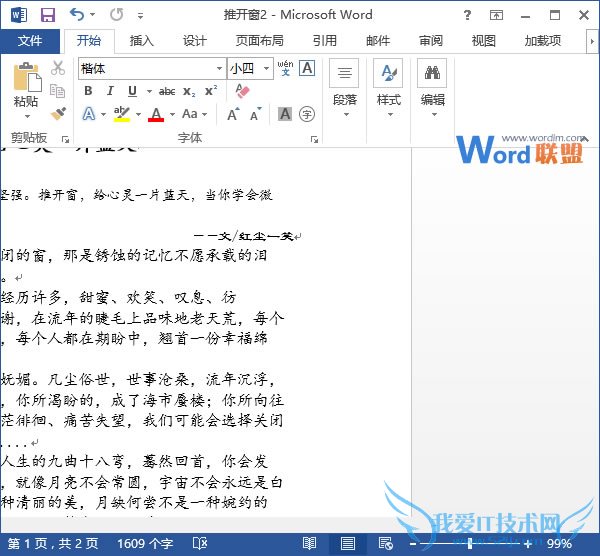Viewport: 600px width, 556px height.
Task: Click the Save icon in title bar
Action: [47, 15]
